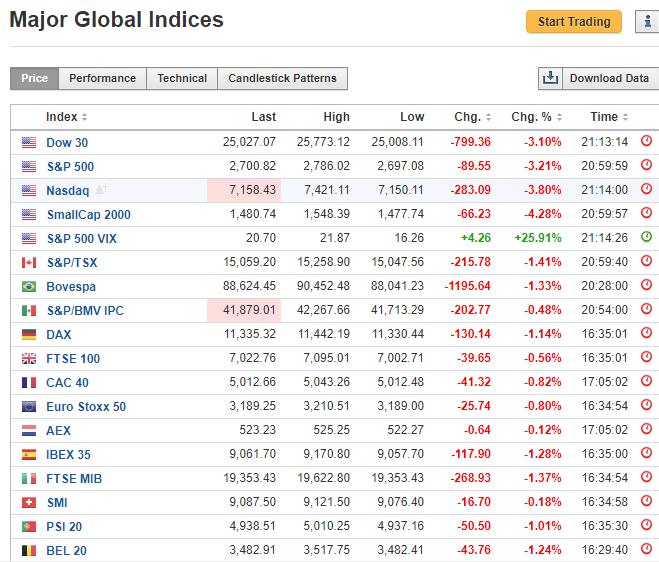Viewport: 659px width, 562px height.
Task: Open the AEX index link
Action: pos(58,430)
